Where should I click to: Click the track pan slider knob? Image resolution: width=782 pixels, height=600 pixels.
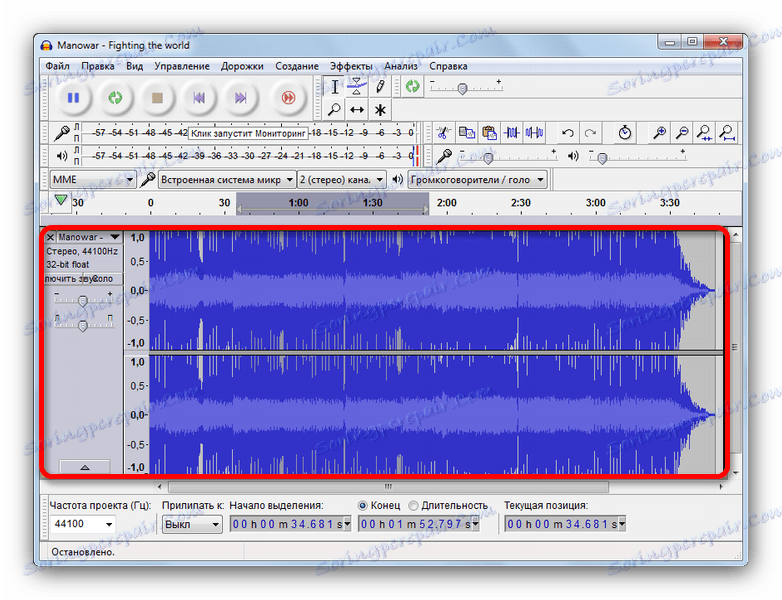(83, 326)
